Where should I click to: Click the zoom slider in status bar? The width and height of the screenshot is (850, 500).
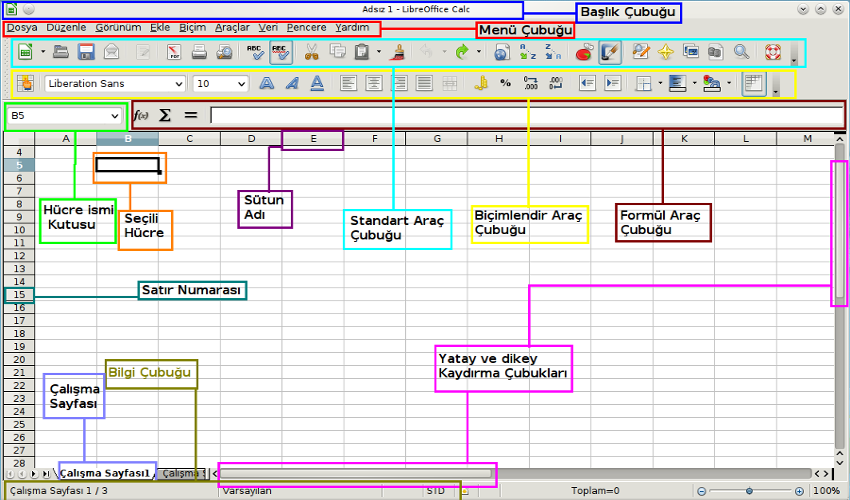tap(750, 491)
